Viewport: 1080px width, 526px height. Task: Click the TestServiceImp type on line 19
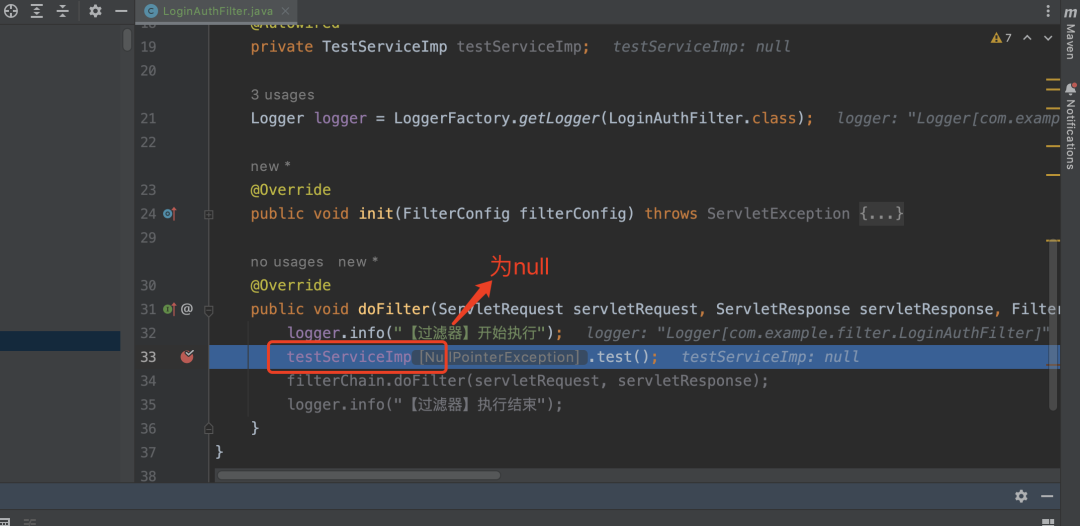click(x=385, y=47)
